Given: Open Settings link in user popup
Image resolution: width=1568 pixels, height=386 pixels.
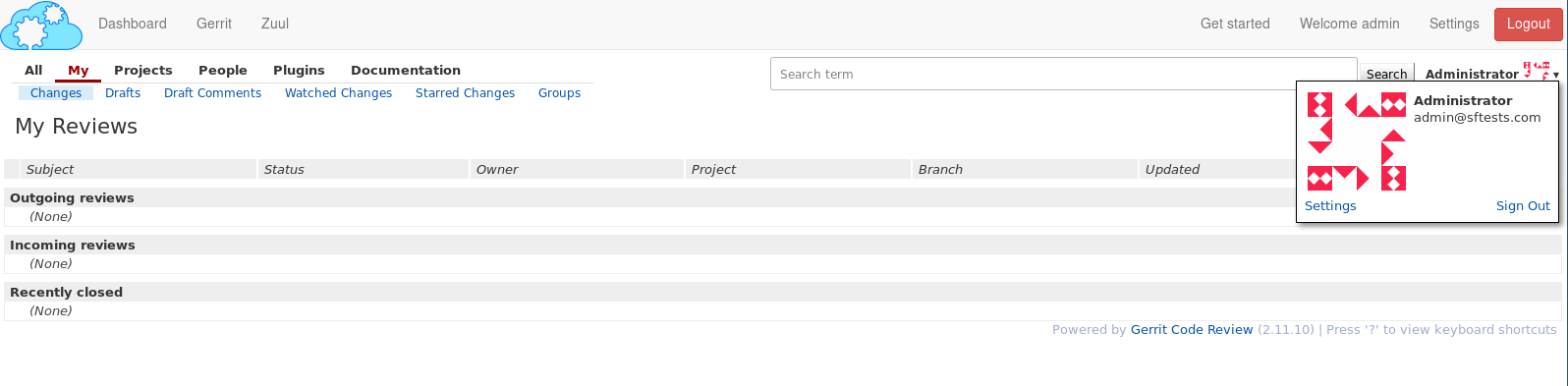Looking at the screenshot, I should tap(1330, 206).
